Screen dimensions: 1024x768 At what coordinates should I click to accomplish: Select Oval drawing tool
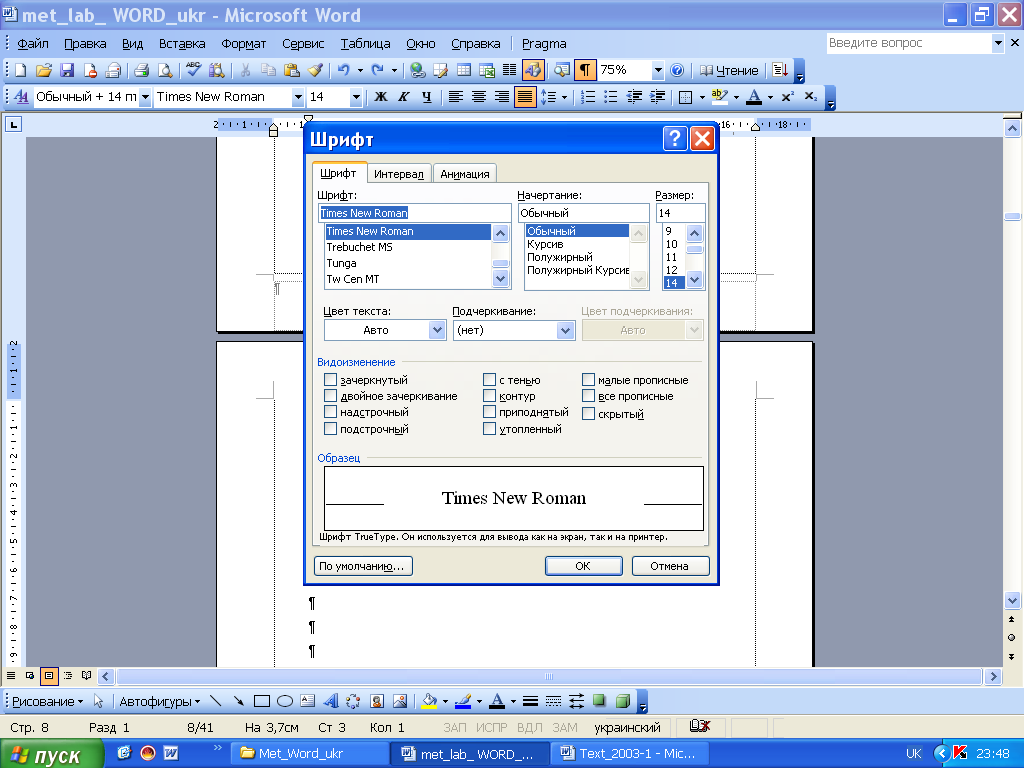pos(285,701)
